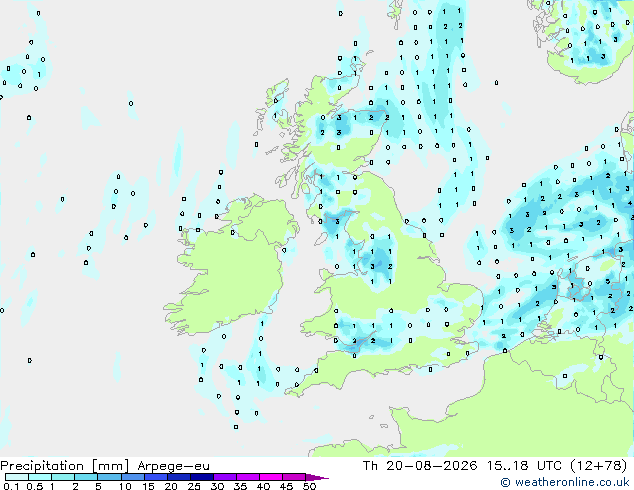
Task: Click the 0.1 mm lightest legend swatch
Action: 17,477
